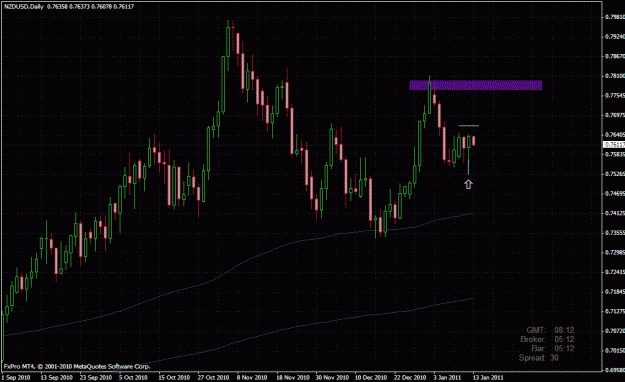Click the Spread 30 readout
Viewport: 625px width, 382px height.
point(539,358)
